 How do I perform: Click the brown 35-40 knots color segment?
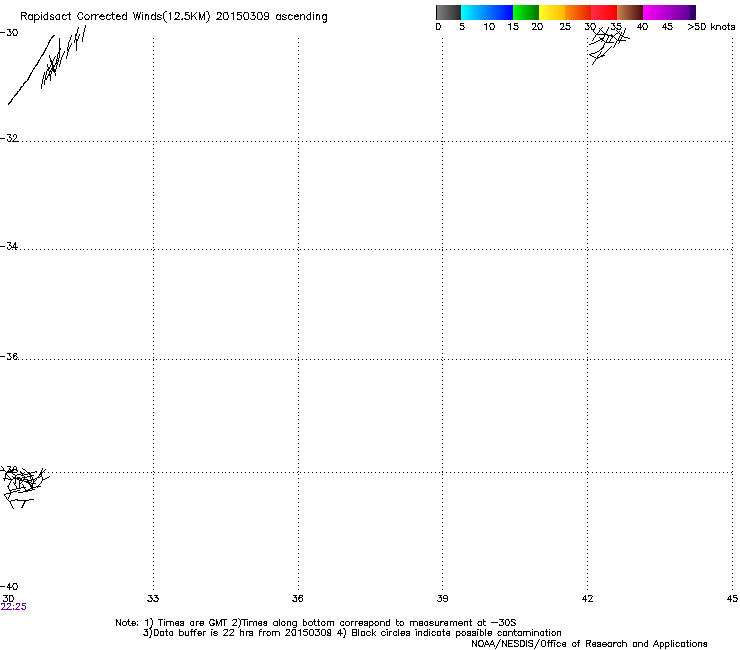tap(630, 12)
